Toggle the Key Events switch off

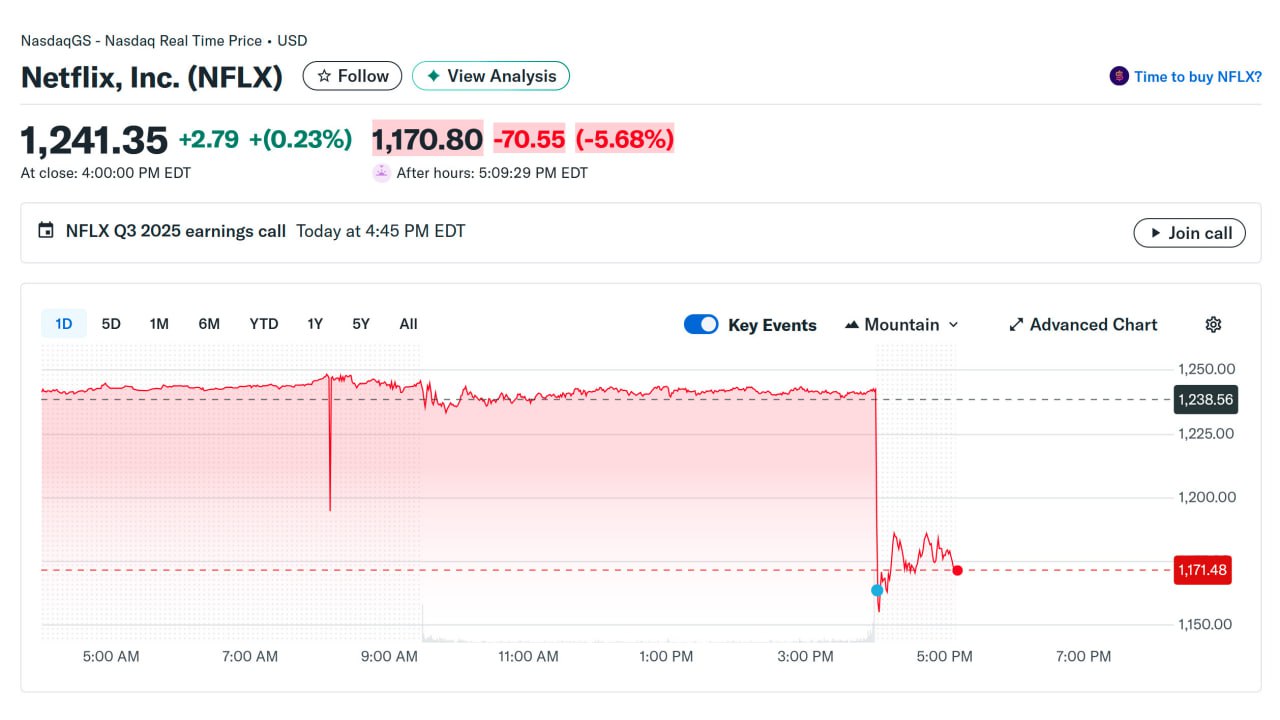click(x=701, y=324)
